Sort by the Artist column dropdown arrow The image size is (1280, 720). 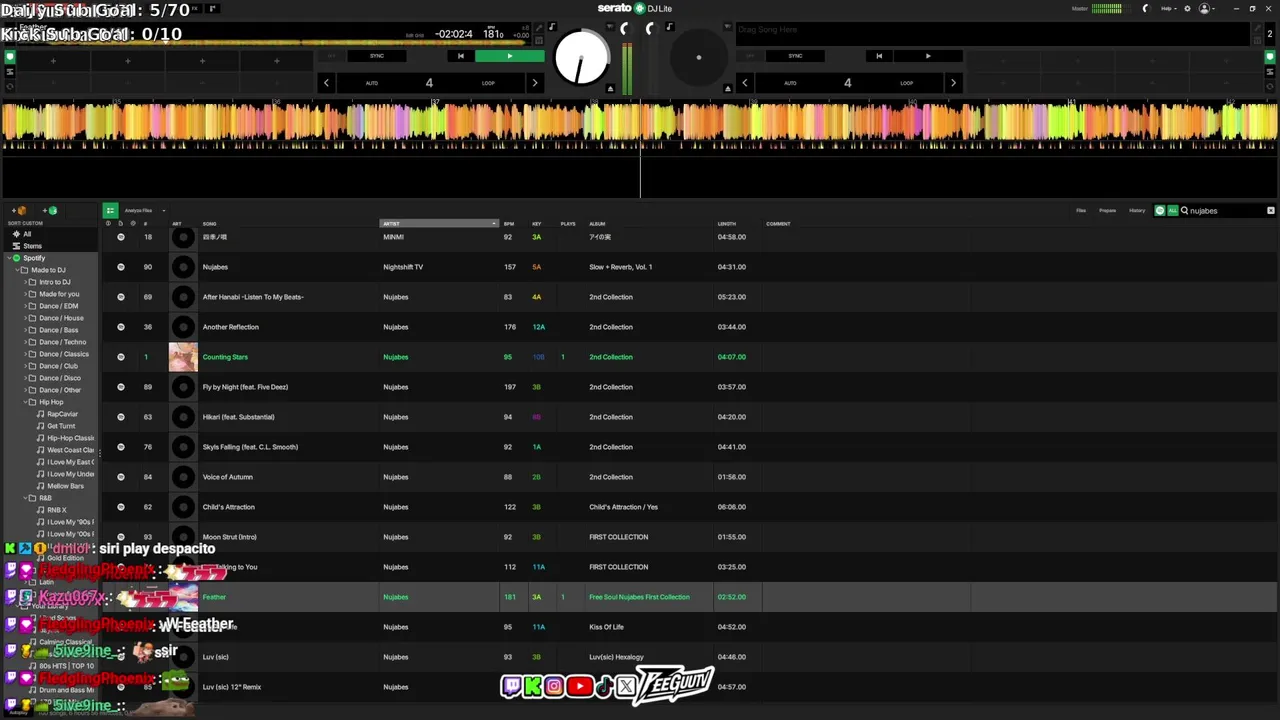pos(494,224)
